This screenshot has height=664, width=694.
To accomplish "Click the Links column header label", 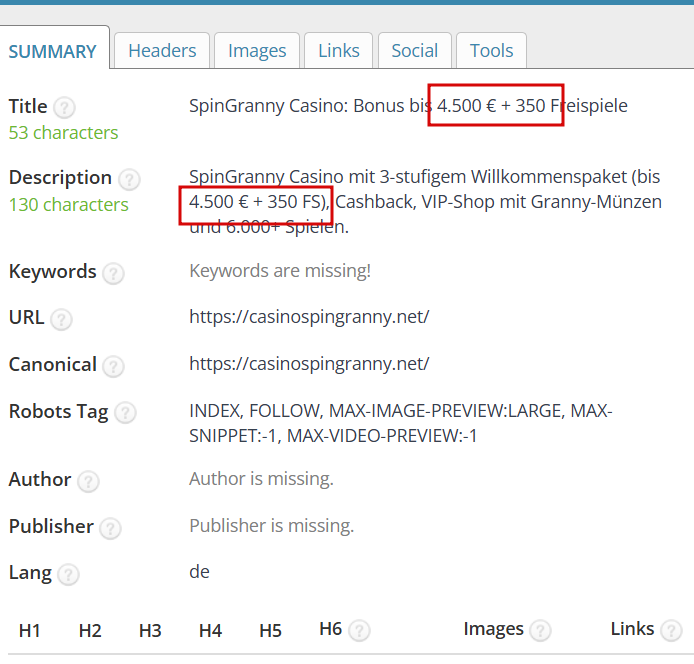I will coord(632,629).
